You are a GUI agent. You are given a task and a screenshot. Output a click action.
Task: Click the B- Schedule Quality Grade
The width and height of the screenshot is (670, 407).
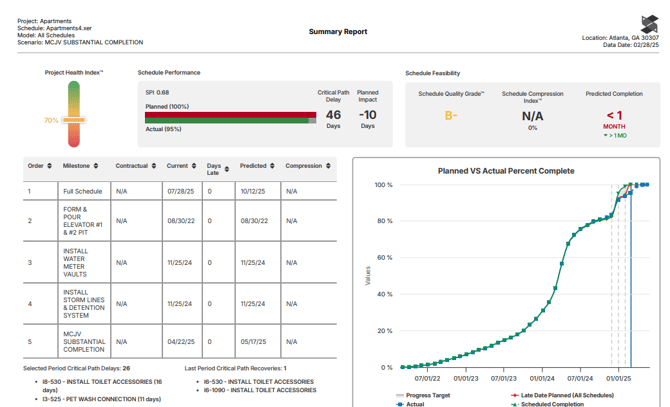451,116
